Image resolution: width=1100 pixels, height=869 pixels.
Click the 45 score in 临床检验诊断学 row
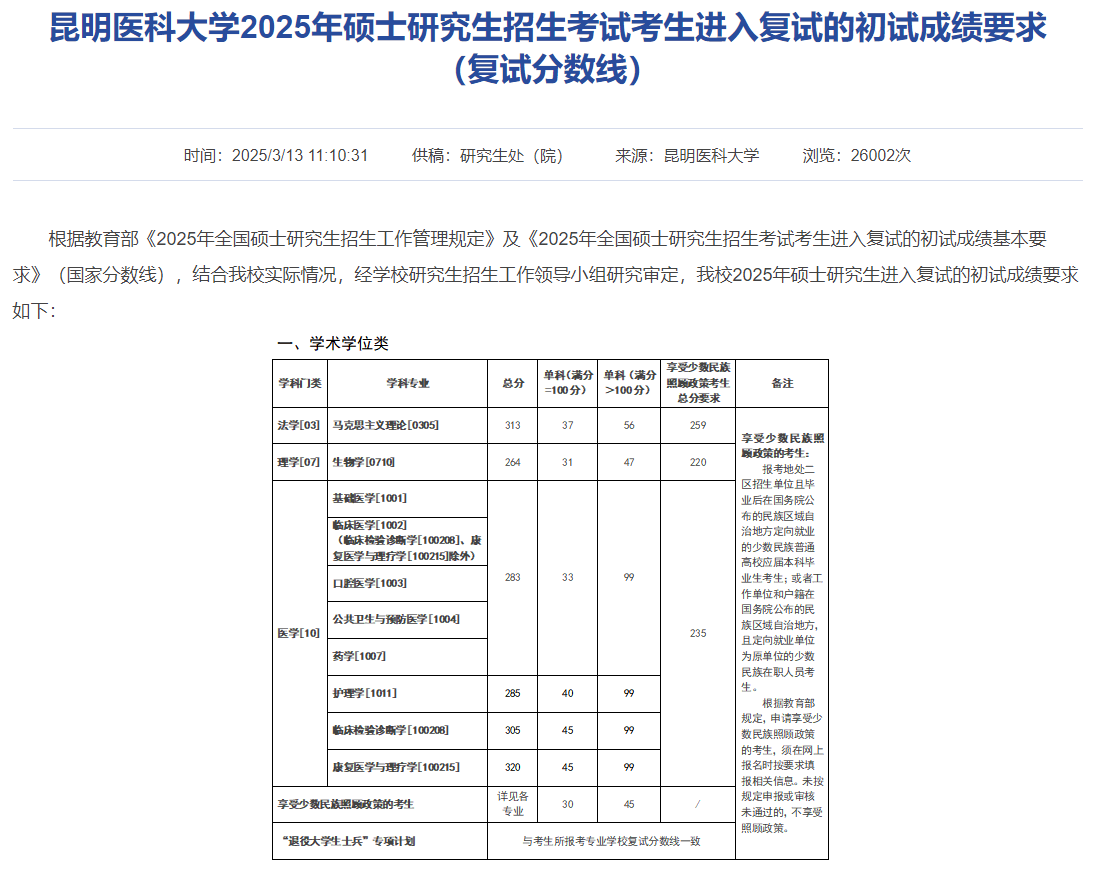point(568,731)
